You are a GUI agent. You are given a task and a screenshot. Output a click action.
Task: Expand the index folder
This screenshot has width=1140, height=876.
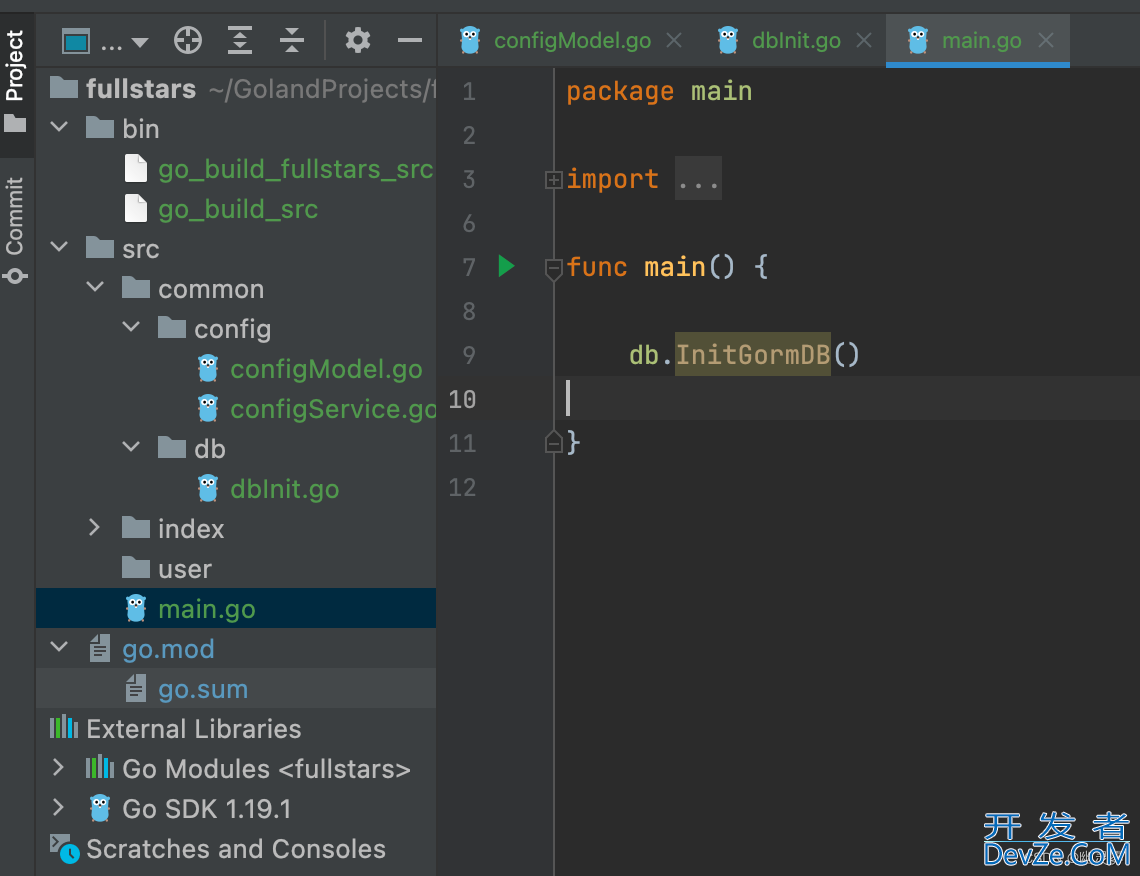(x=95, y=529)
